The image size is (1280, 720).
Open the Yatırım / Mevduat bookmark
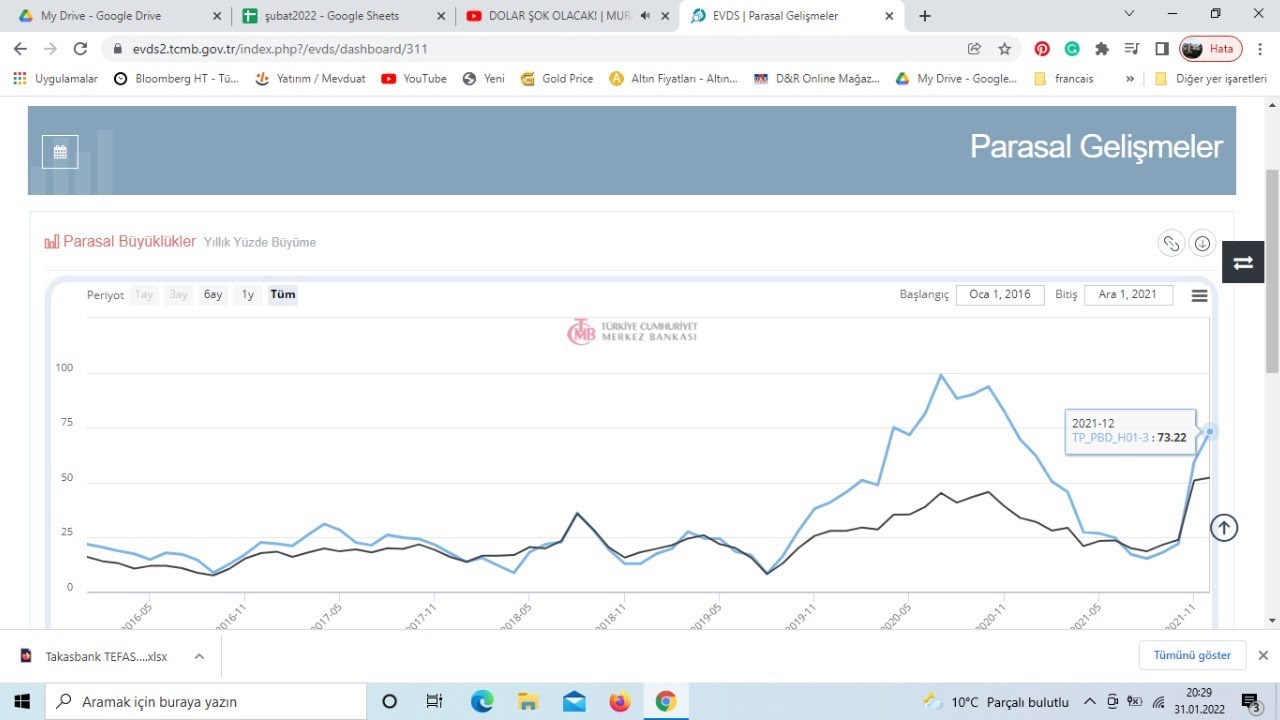(311, 78)
